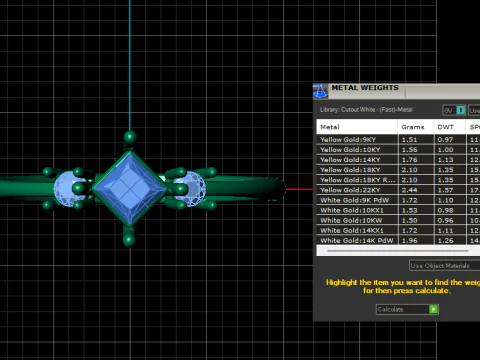Screen dimensions: 480x360
Task: Click Use Object Materials button
Action: point(444,266)
